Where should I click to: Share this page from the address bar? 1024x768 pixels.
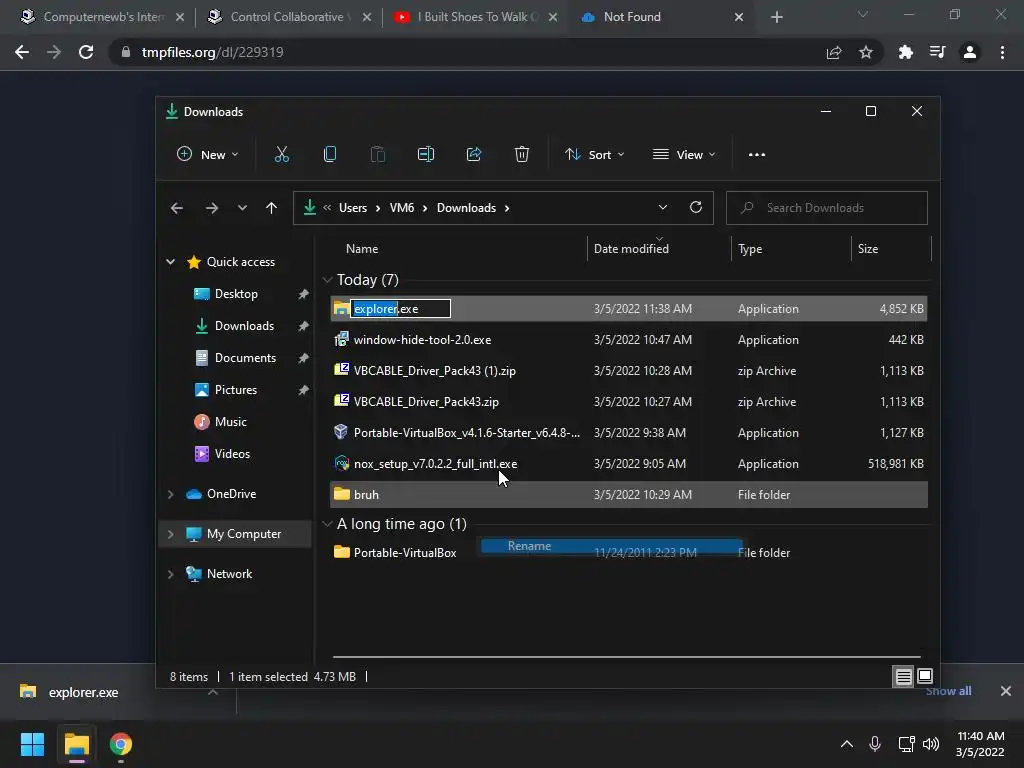(x=834, y=52)
